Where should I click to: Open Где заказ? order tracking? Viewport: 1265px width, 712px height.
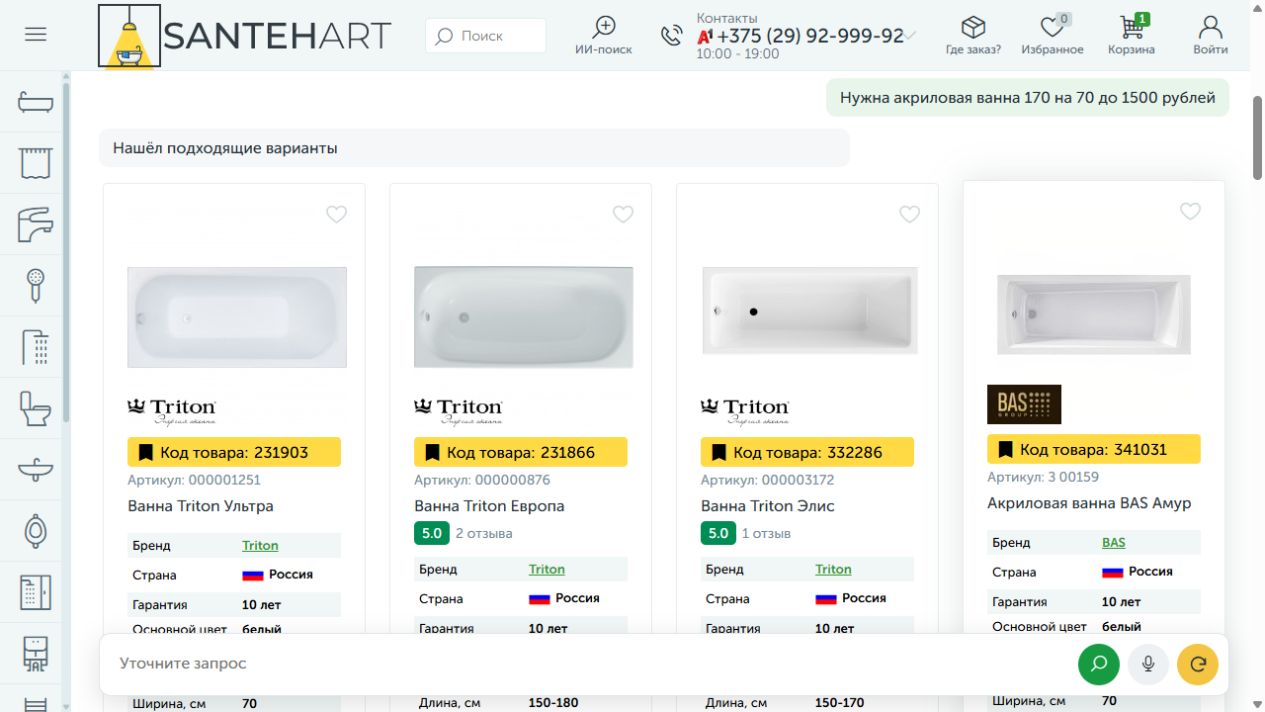coord(973,35)
